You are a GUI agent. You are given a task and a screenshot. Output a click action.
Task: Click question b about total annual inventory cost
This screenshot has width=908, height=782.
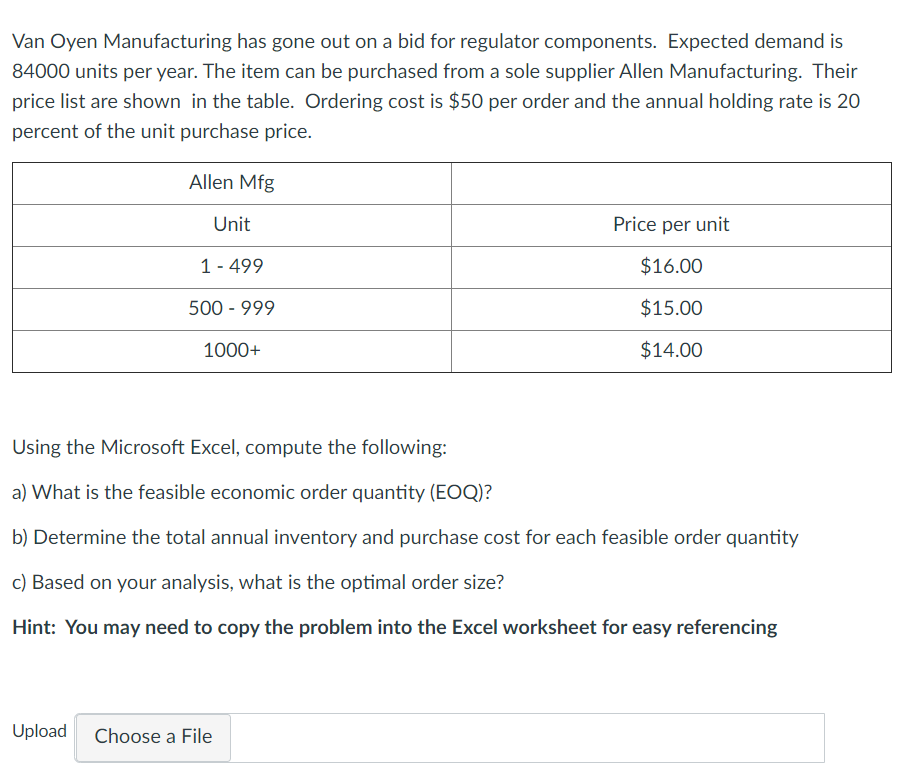point(404,537)
